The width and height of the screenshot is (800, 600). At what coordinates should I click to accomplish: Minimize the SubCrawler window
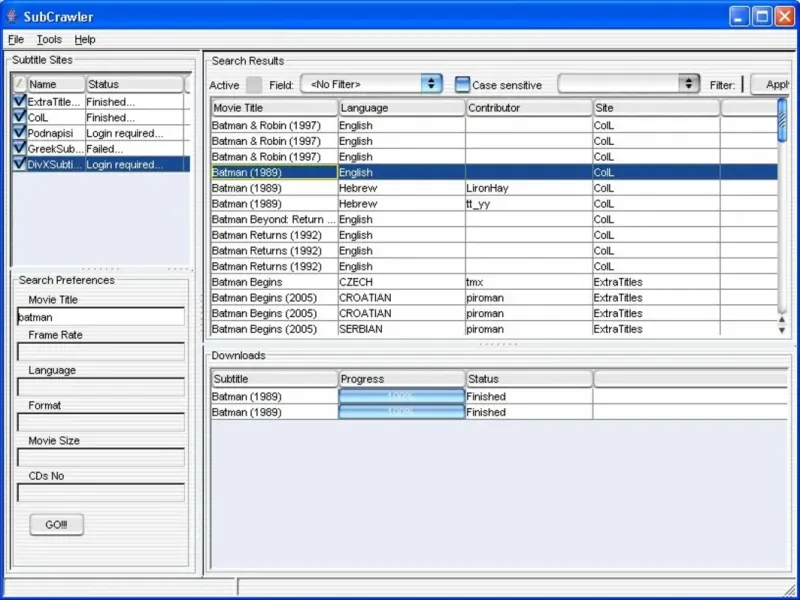(739, 16)
